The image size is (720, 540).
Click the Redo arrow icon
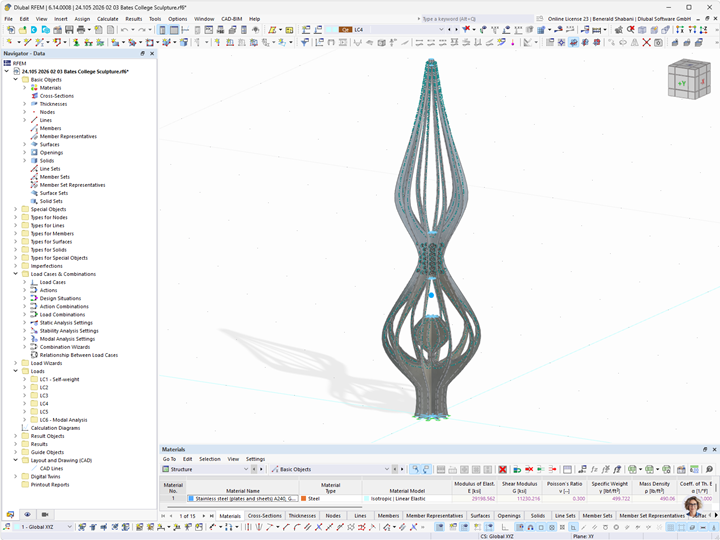[x=142, y=30]
